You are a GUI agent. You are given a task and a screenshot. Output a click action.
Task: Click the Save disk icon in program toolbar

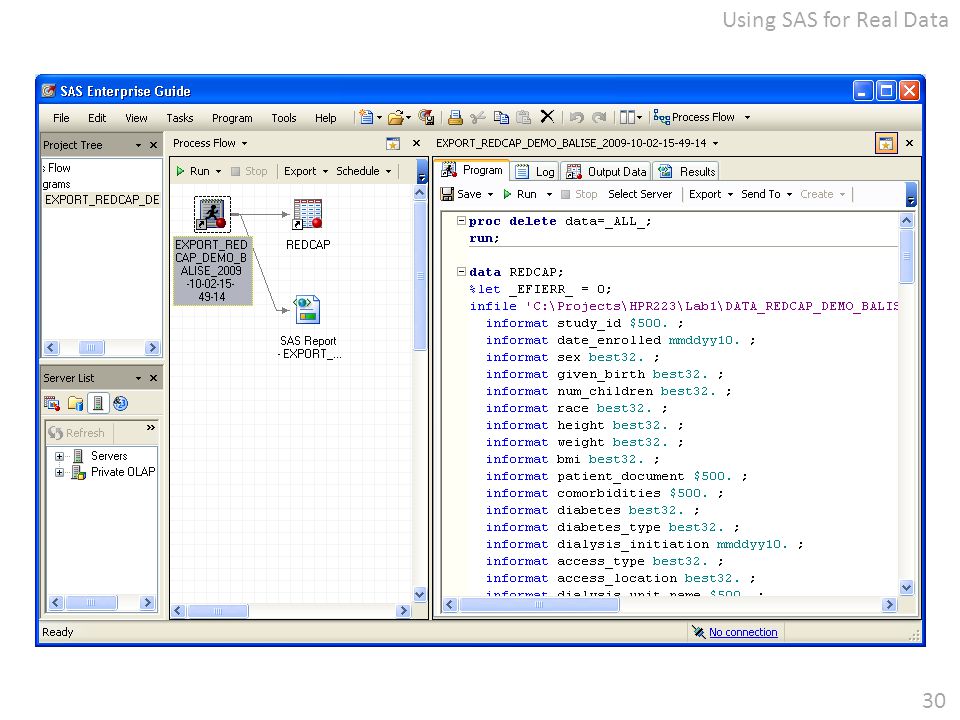pyautogui.click(x=448, y=194)
